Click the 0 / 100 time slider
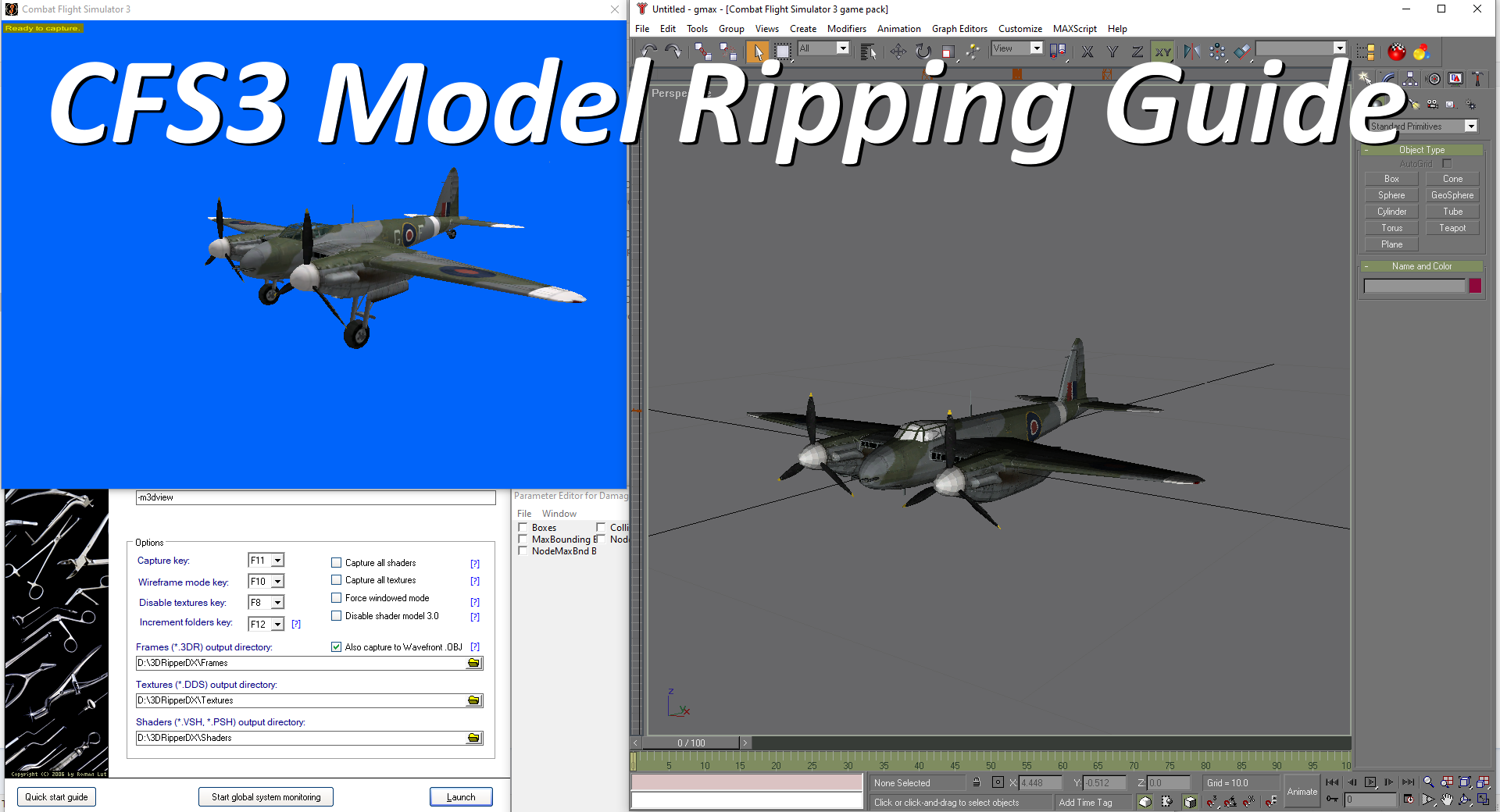This screenshot has height=812, width=1500. tap(691, 743)
